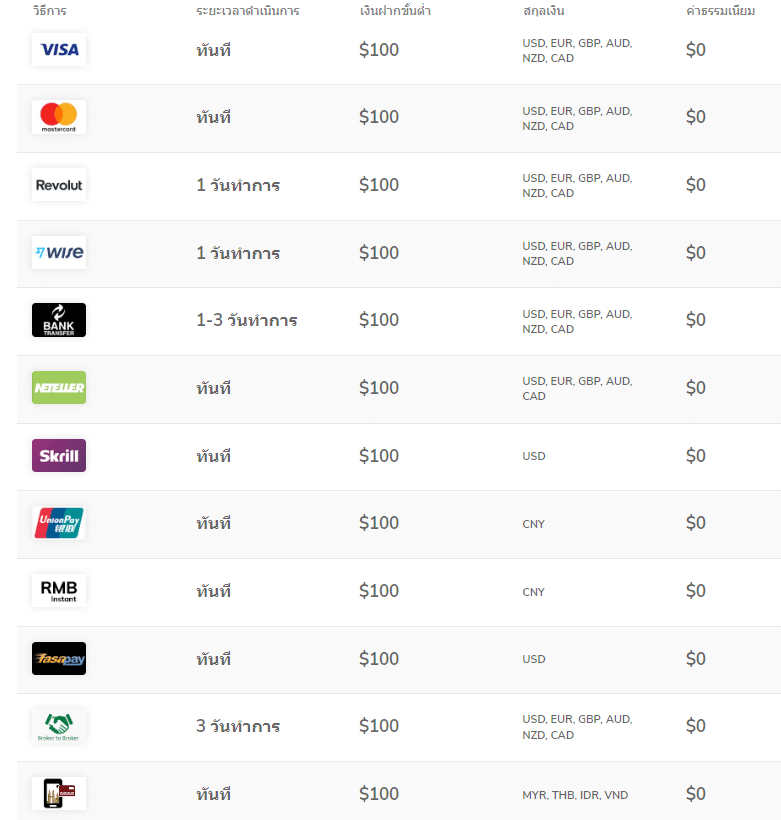Click the 1-3 วันทำการ processing time text
Screen dimensions: 781x820
point(246,320)
